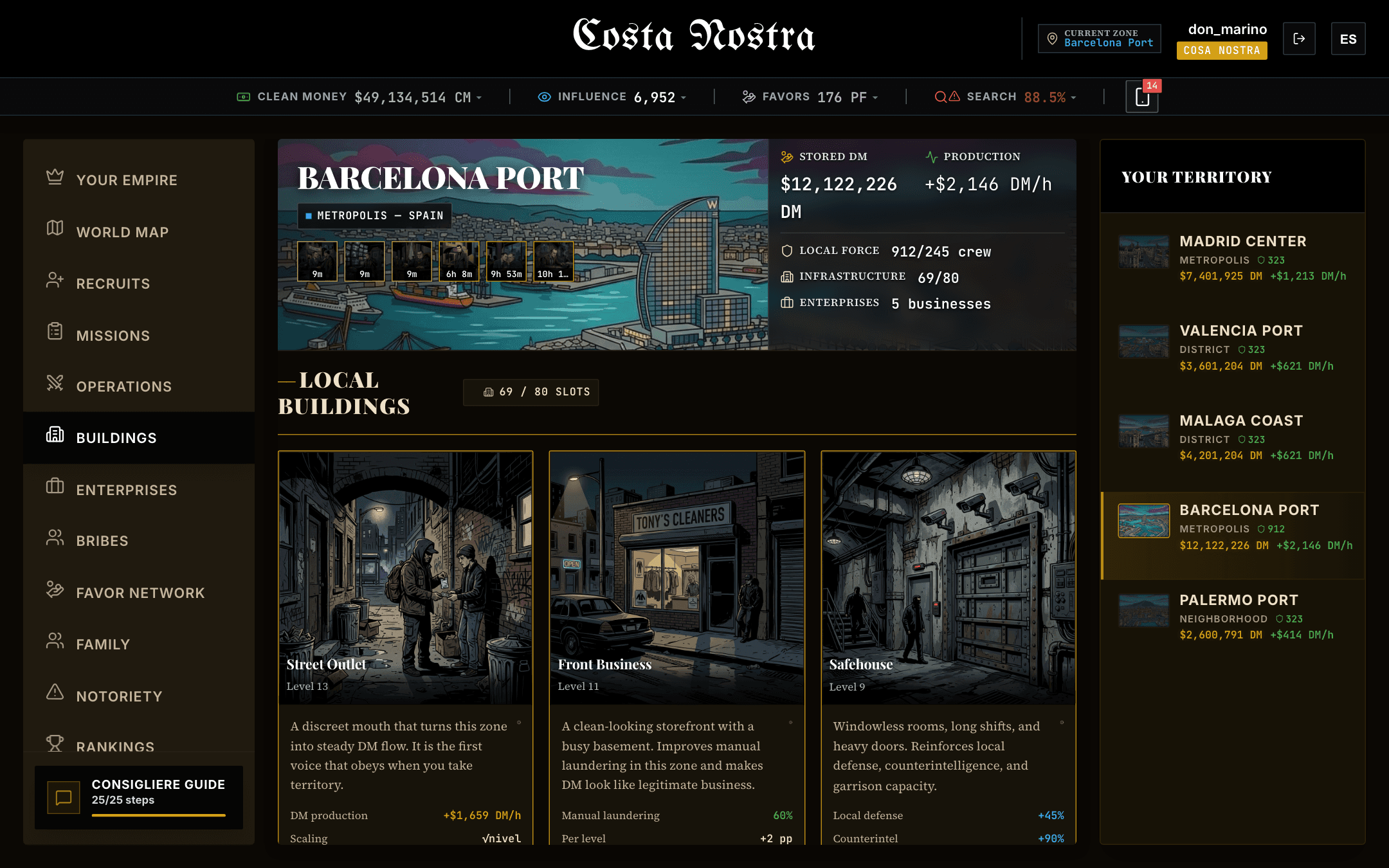This screenshot has width=1389, height=868.
Task: Expand the Influence dropdown arrow
Action: tap(684, 98)
